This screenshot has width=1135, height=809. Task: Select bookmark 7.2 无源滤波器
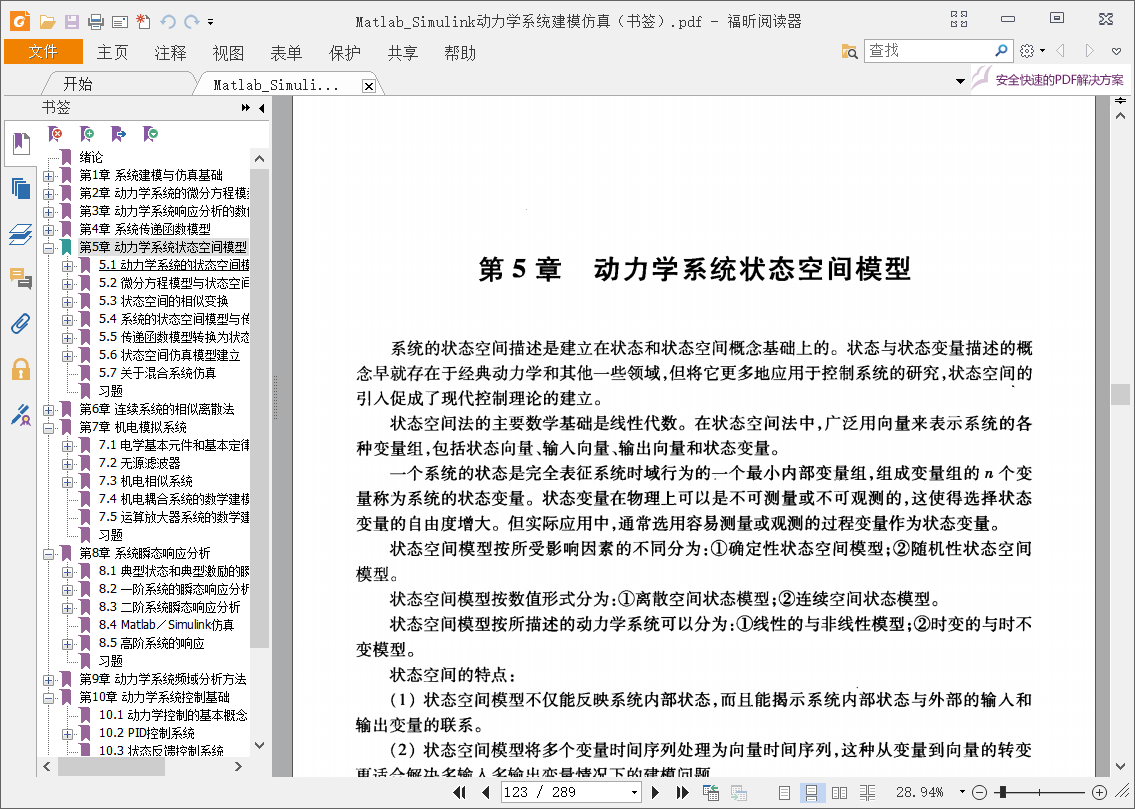coord(140,463)
